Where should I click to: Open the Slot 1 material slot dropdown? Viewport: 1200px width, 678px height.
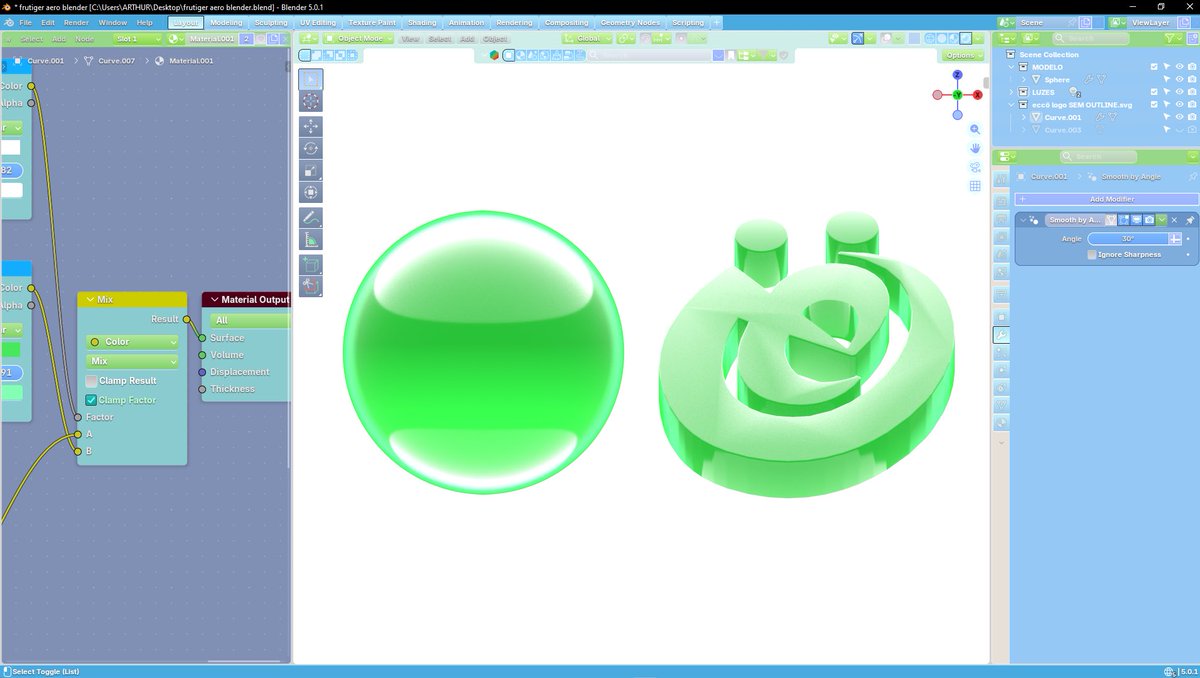(138, 38)
